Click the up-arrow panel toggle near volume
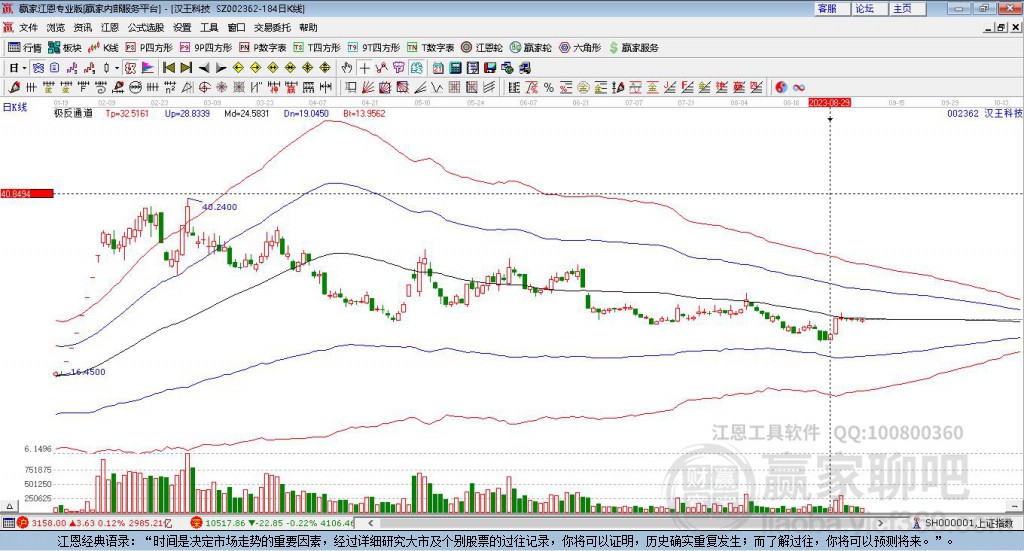This screenshot has width=1024, height=551. coord(9,506)
